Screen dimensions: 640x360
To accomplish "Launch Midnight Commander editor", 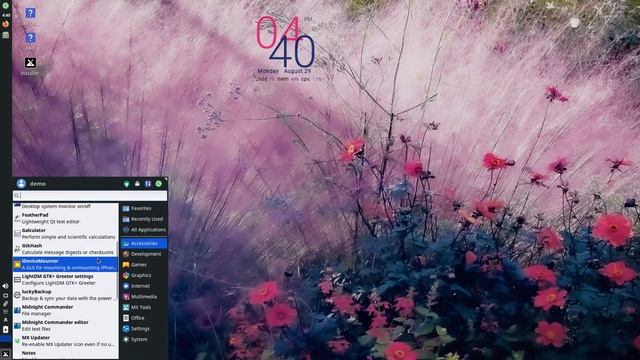I will pyautogui.click(x=65, y=326).
